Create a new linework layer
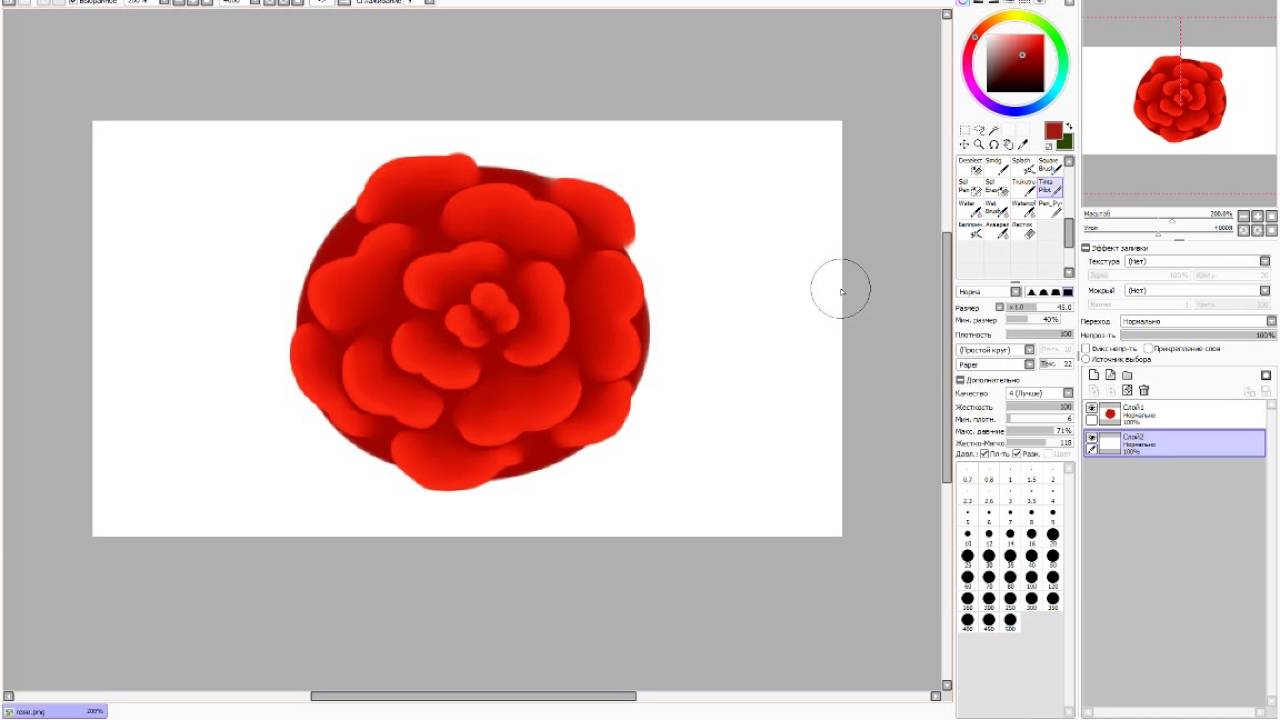Screen dimensions: 1280x720 (1110, 375)
